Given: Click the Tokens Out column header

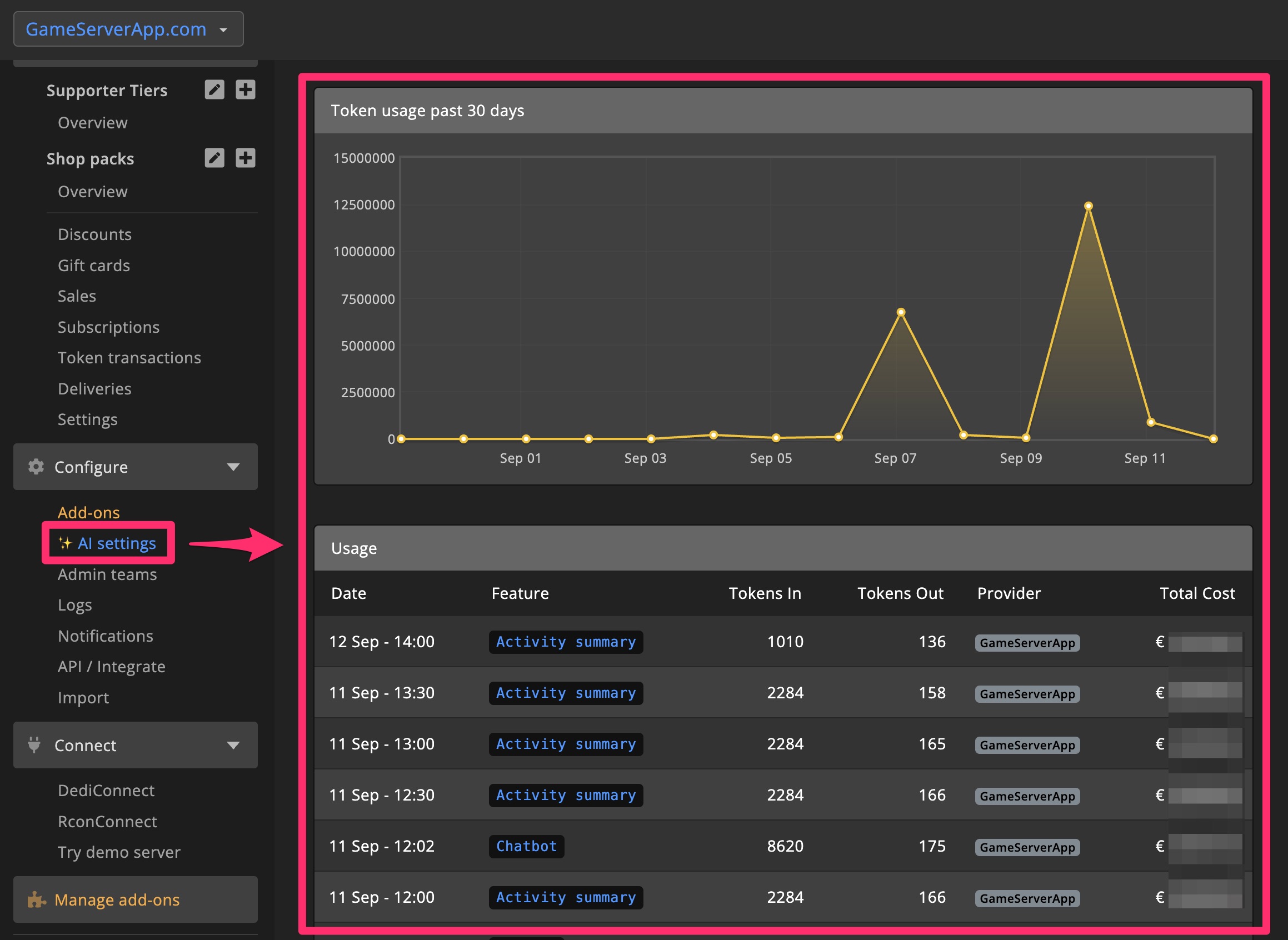Looking at the screenshot, I should (900, 593).
